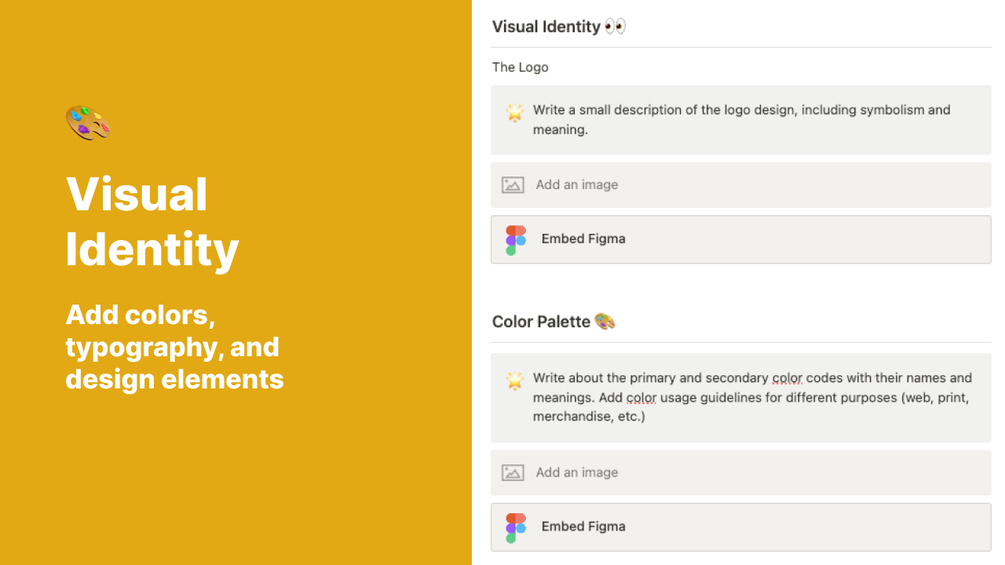Click into the primary and secondary color callout text
Viewport: 1005px width, 565px height.
pos(750,397)
